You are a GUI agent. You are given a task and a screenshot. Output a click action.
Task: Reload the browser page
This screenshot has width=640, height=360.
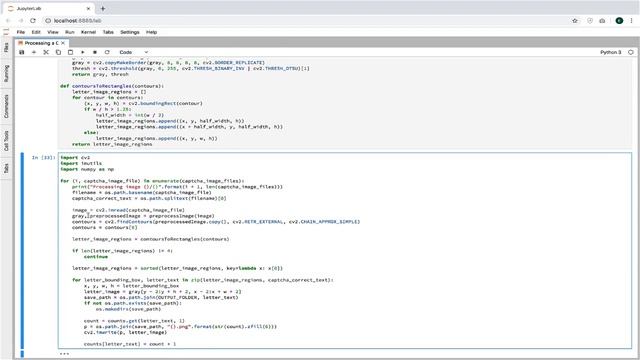point(33,20)
